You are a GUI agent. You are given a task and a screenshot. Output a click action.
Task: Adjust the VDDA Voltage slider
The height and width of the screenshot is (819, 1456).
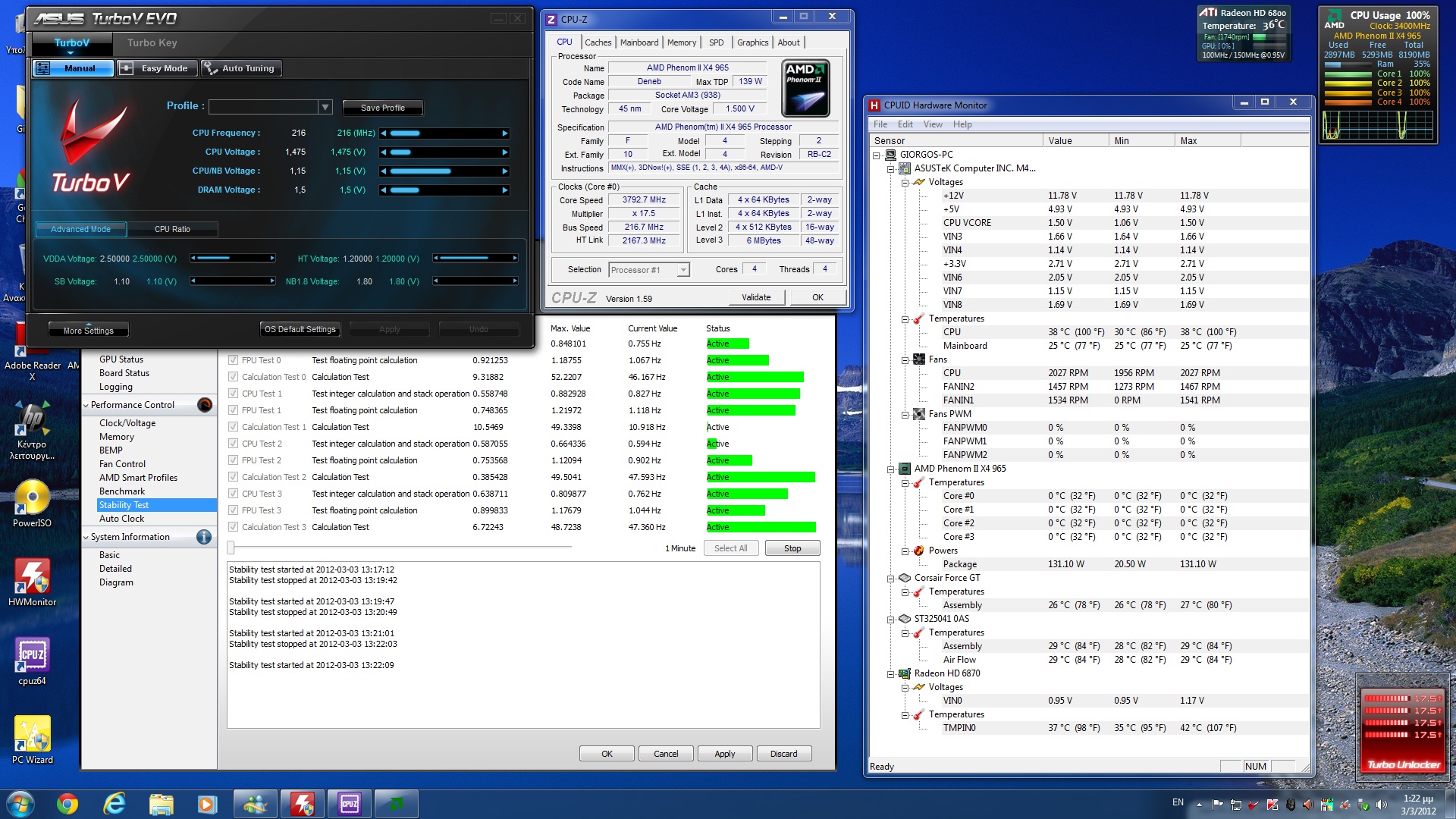point(233,259)
